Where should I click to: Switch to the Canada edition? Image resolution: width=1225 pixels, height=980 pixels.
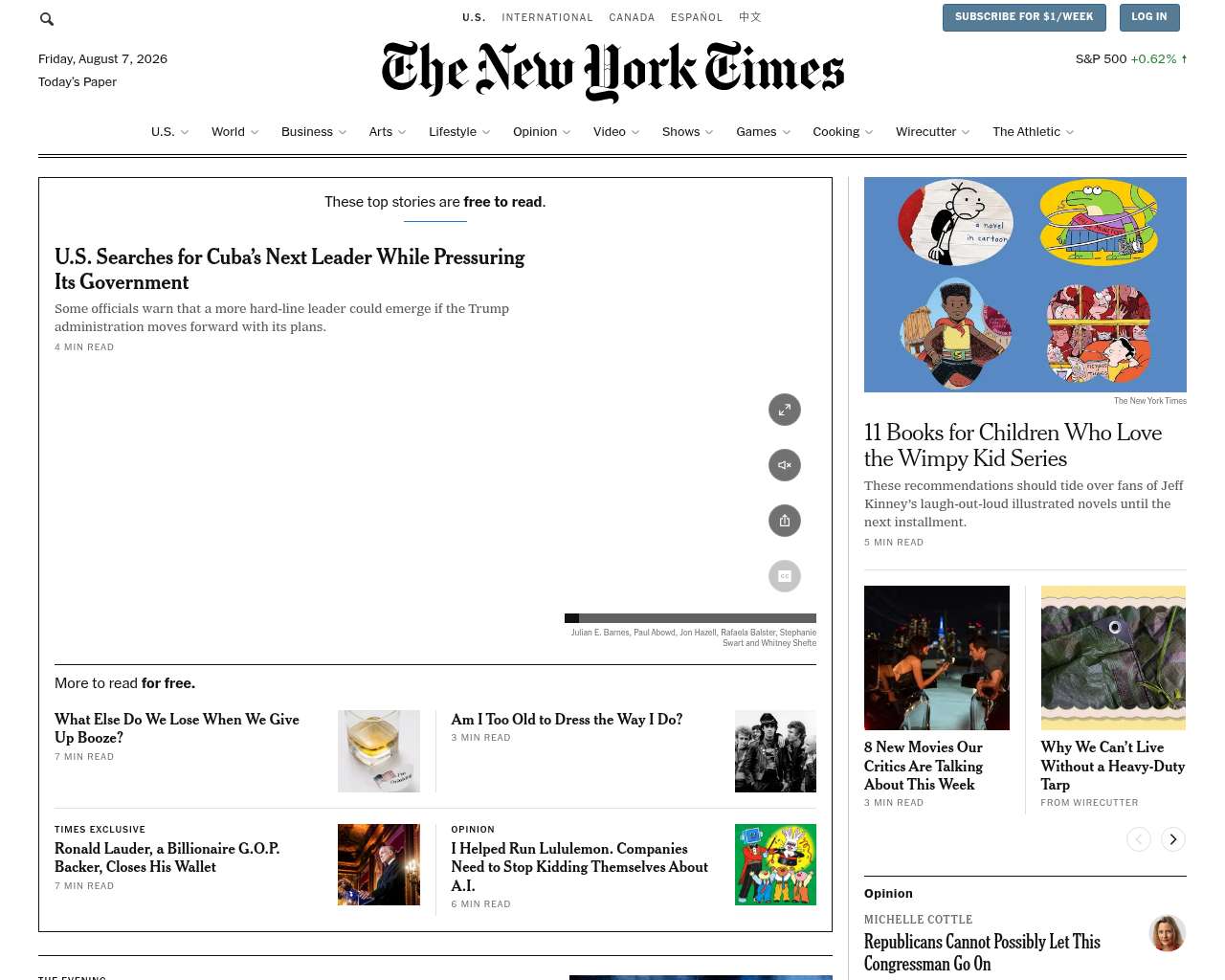tap(632, 17)
